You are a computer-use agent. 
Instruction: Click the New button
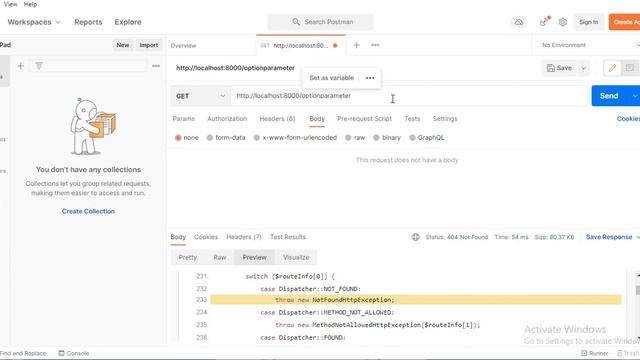point(122,45)
